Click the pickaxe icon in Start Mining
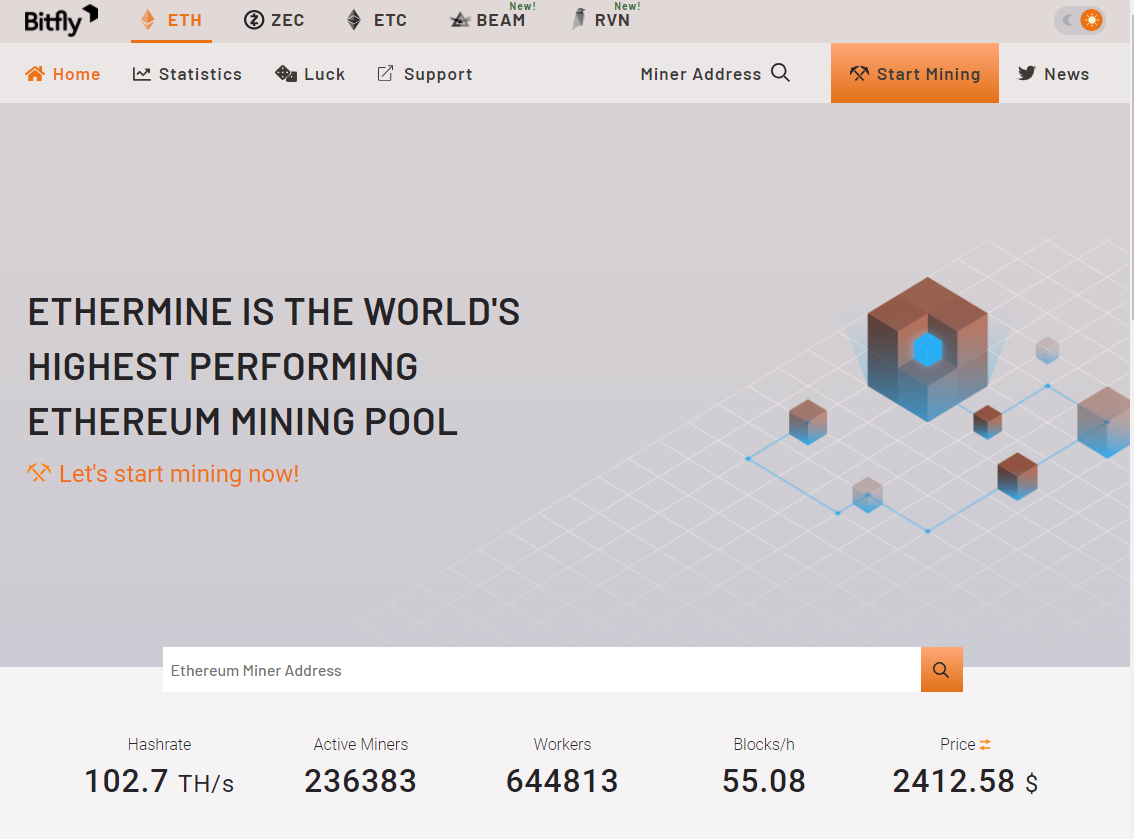Screen dimensions: 1134x839 coord(859,73)
